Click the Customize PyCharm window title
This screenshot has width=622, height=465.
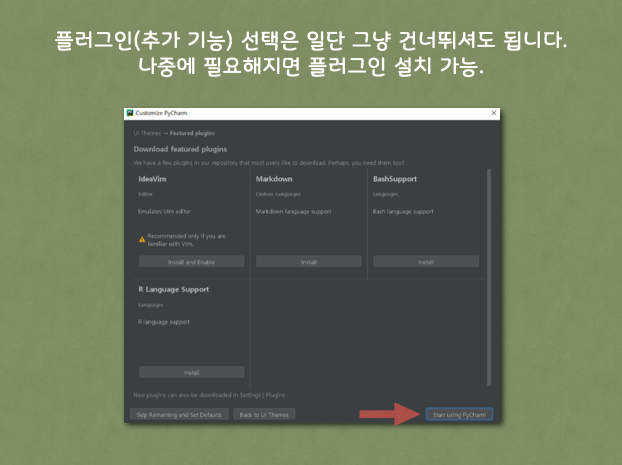[161, 113]
